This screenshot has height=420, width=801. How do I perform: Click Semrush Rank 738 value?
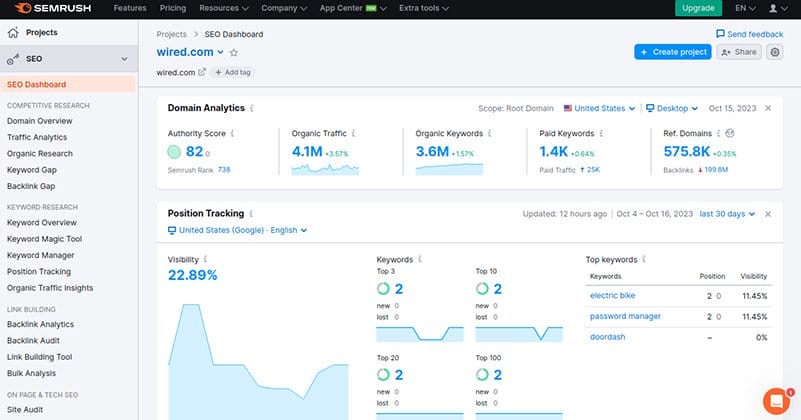[224, 170]
